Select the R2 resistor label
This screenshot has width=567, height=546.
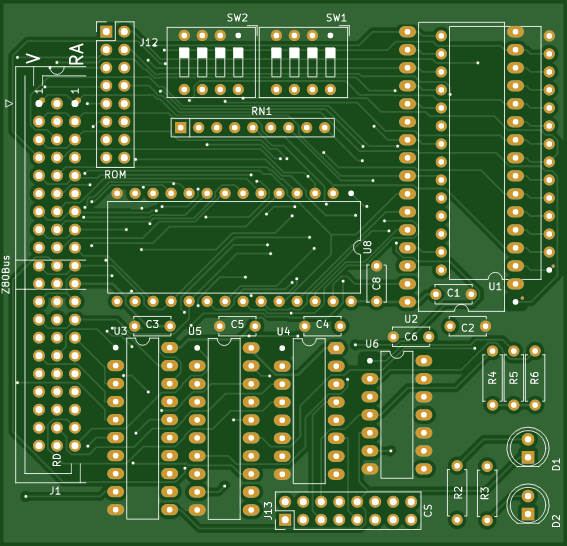(458, 493)
